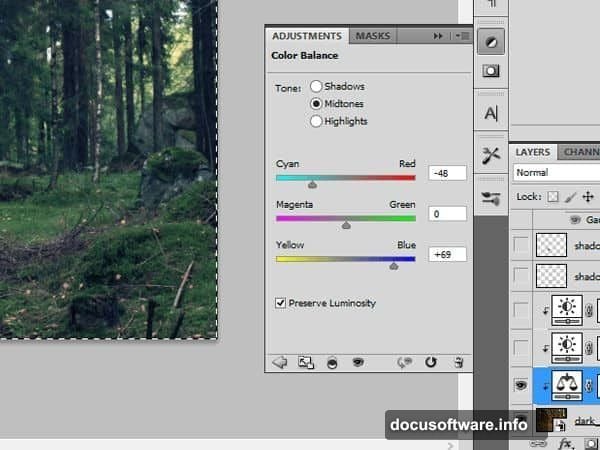Screen dimensions: 600x450
Task: Lock layer position icon
Action: pos(588,197)
